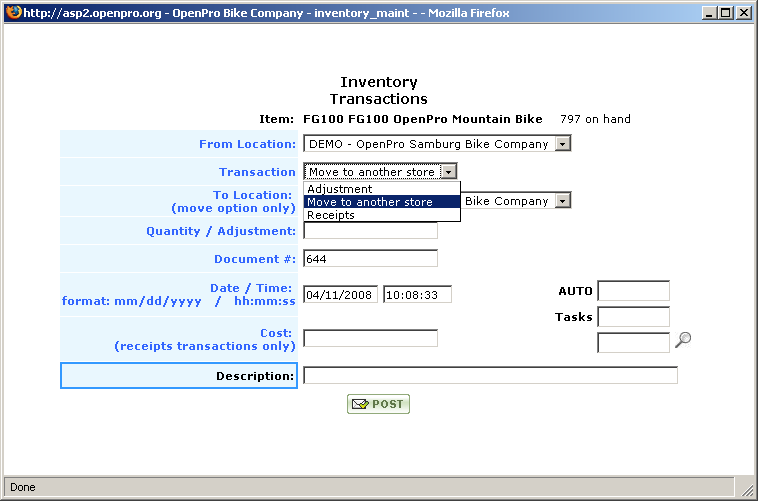The width and height of the screenshot is (758, 501).
Task: Click the date field showing 04/11/2008
Action: 340,295
